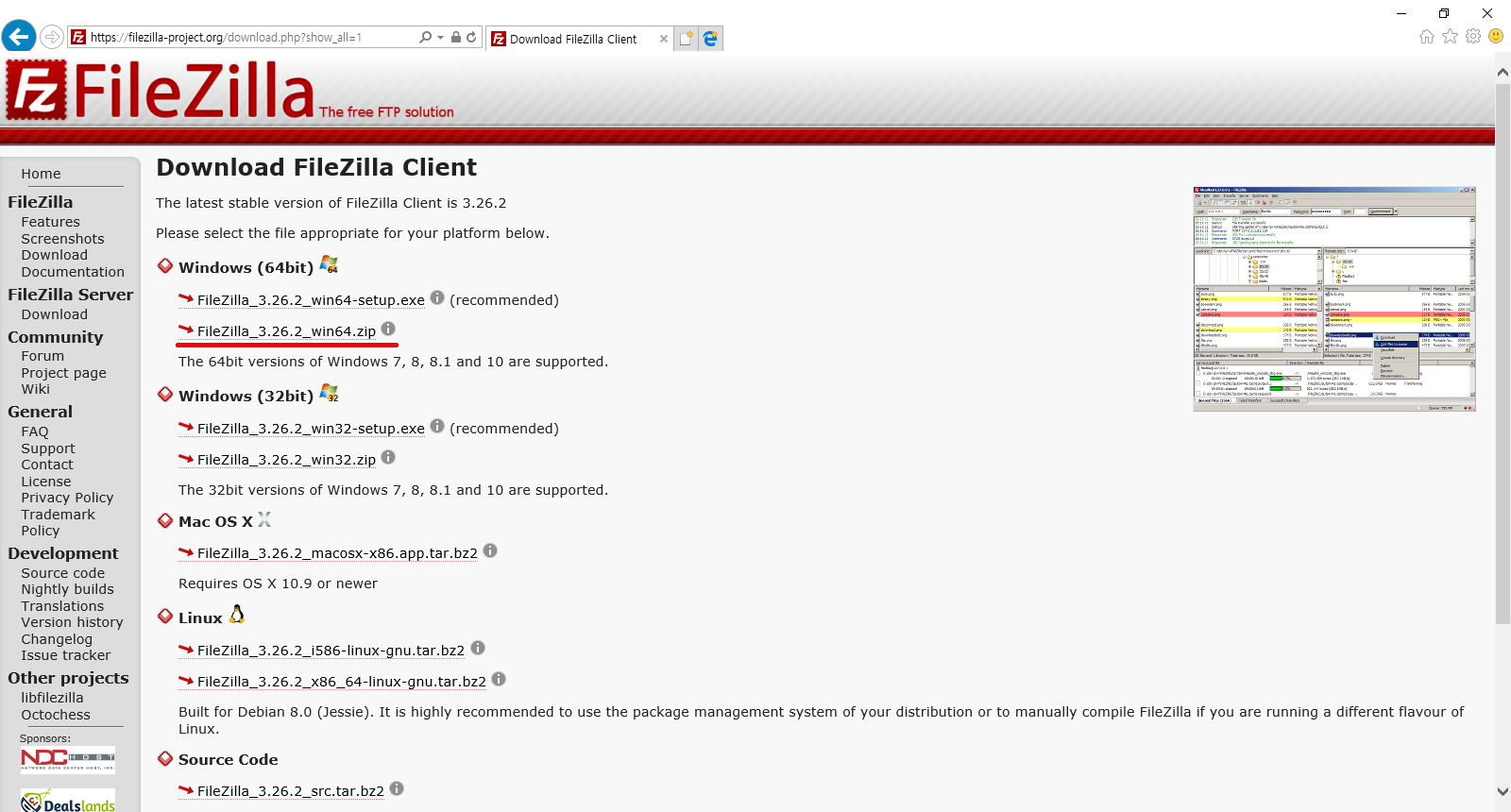Open the browser Home icon
This screenshot has height=812, width=1511.
click(x=1426, y=36)
